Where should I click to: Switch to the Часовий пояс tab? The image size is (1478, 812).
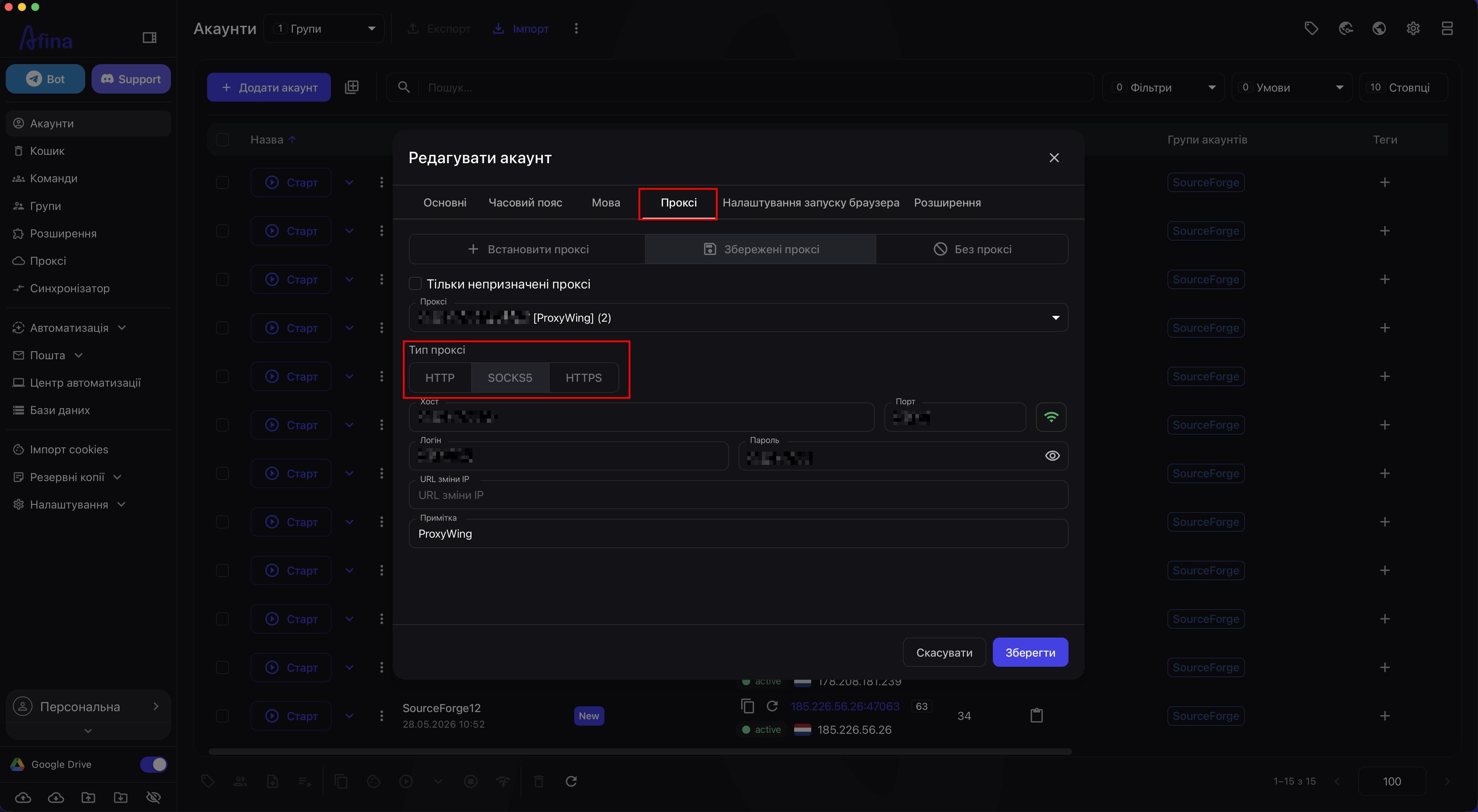[525, 202]
